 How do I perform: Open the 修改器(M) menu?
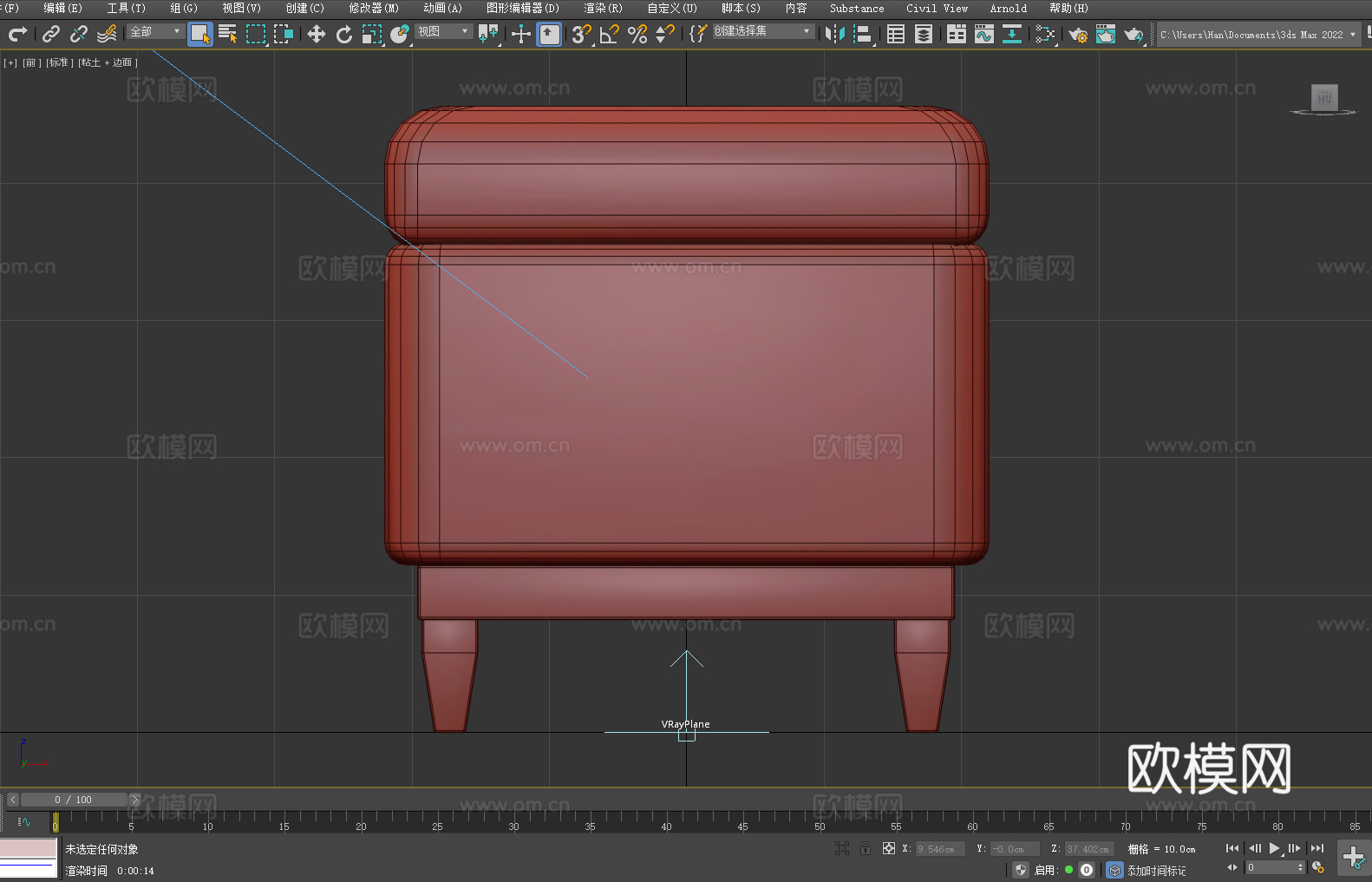click(x=374, y=8)
